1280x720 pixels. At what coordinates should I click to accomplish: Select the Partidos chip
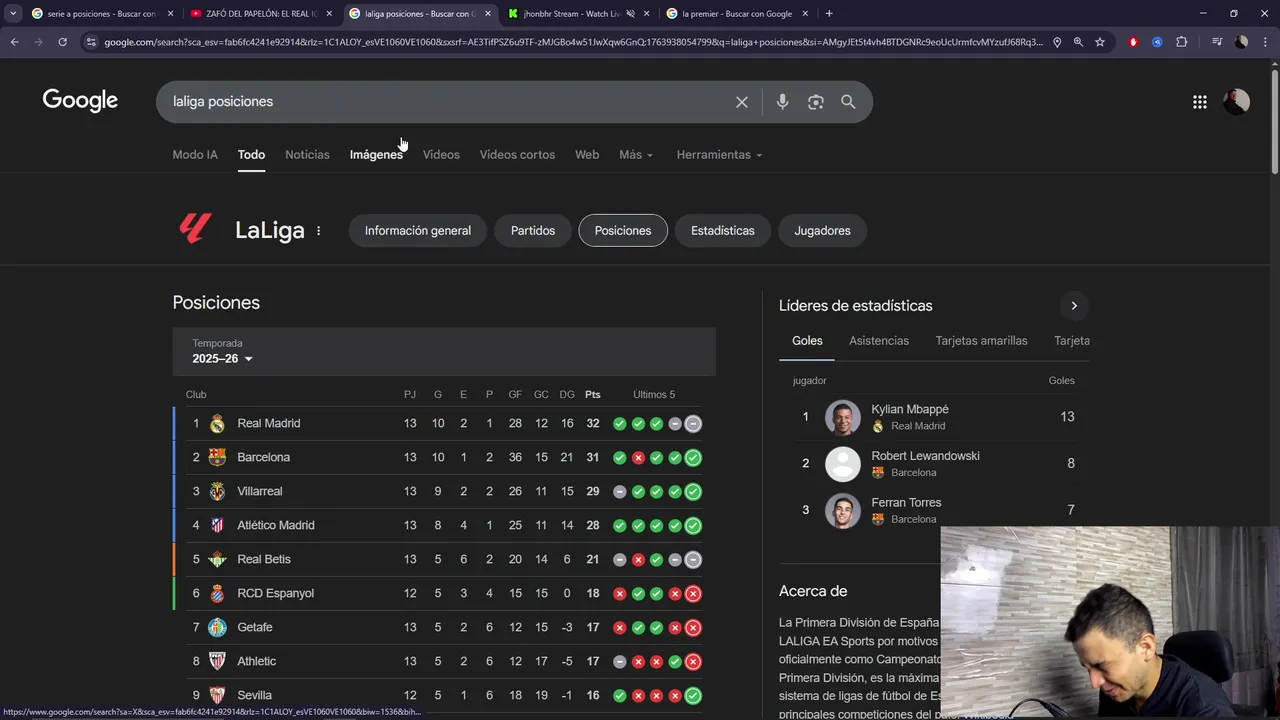(533, 230)
